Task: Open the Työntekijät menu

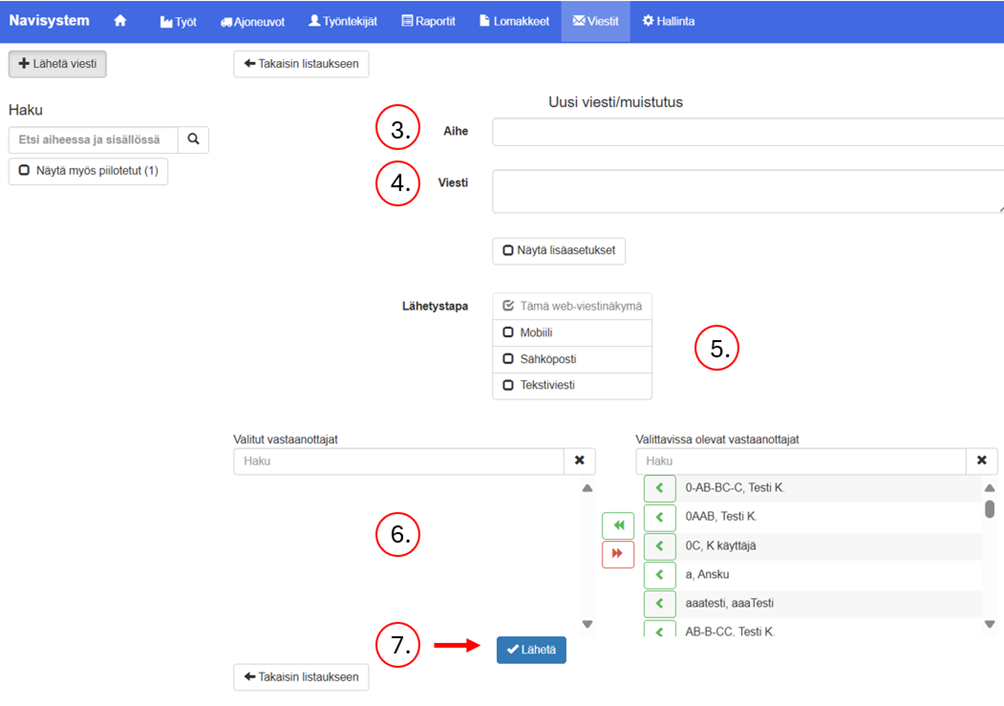Action: (x=343, y=21)
